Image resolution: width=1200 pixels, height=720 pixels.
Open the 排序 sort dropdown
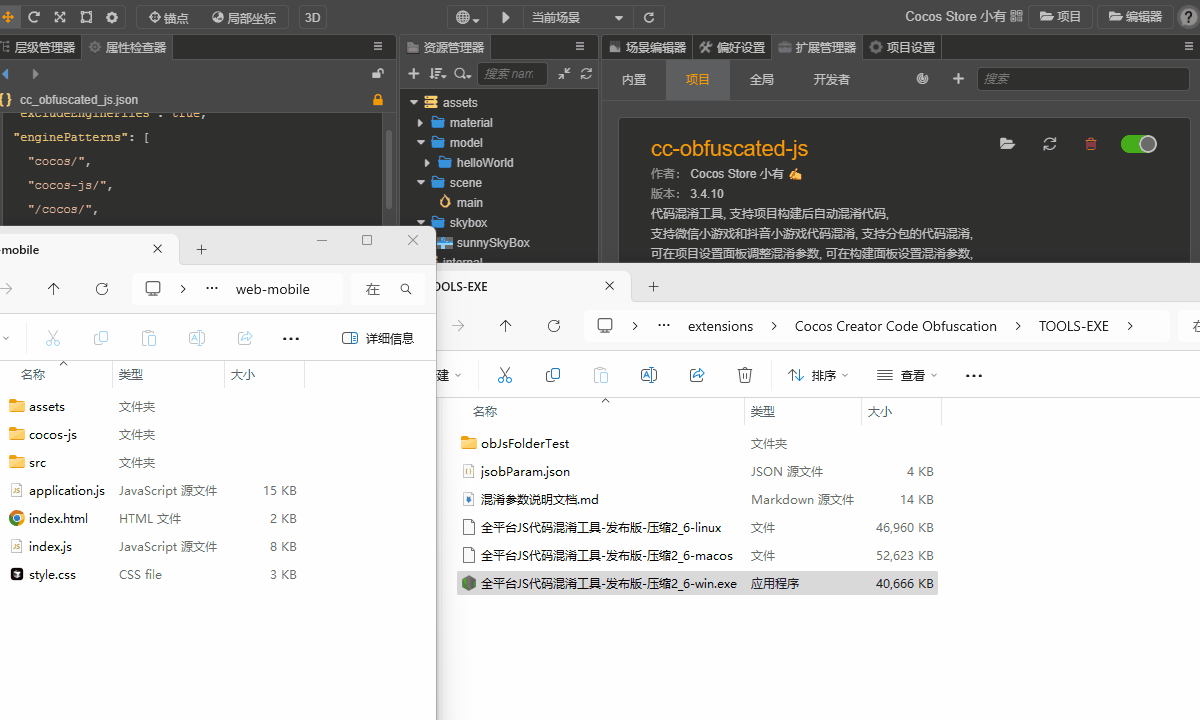click(x=818, y=375)
